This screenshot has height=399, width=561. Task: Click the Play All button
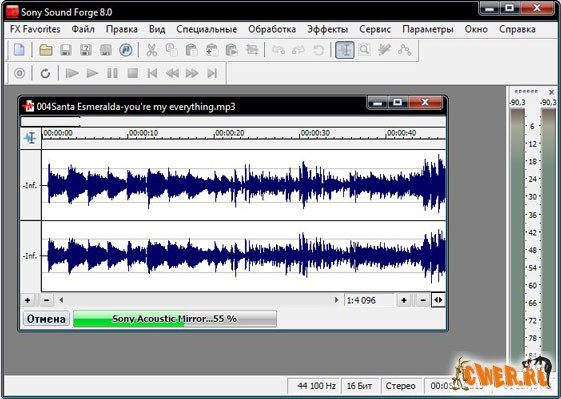tap(72, 73)
